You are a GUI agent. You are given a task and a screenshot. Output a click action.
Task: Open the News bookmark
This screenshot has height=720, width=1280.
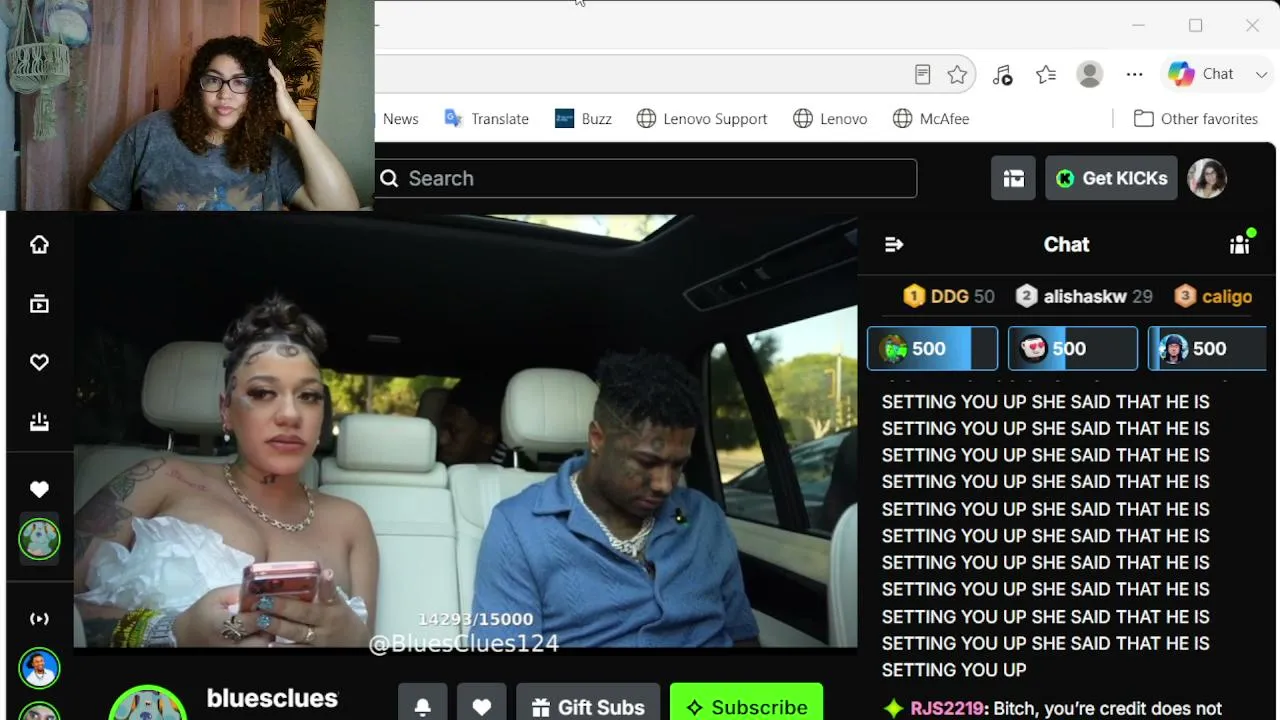tap(400, 119)
